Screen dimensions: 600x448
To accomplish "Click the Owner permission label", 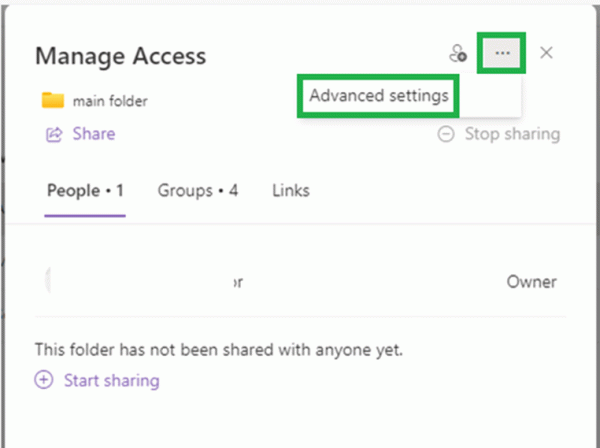I will 531,282.
